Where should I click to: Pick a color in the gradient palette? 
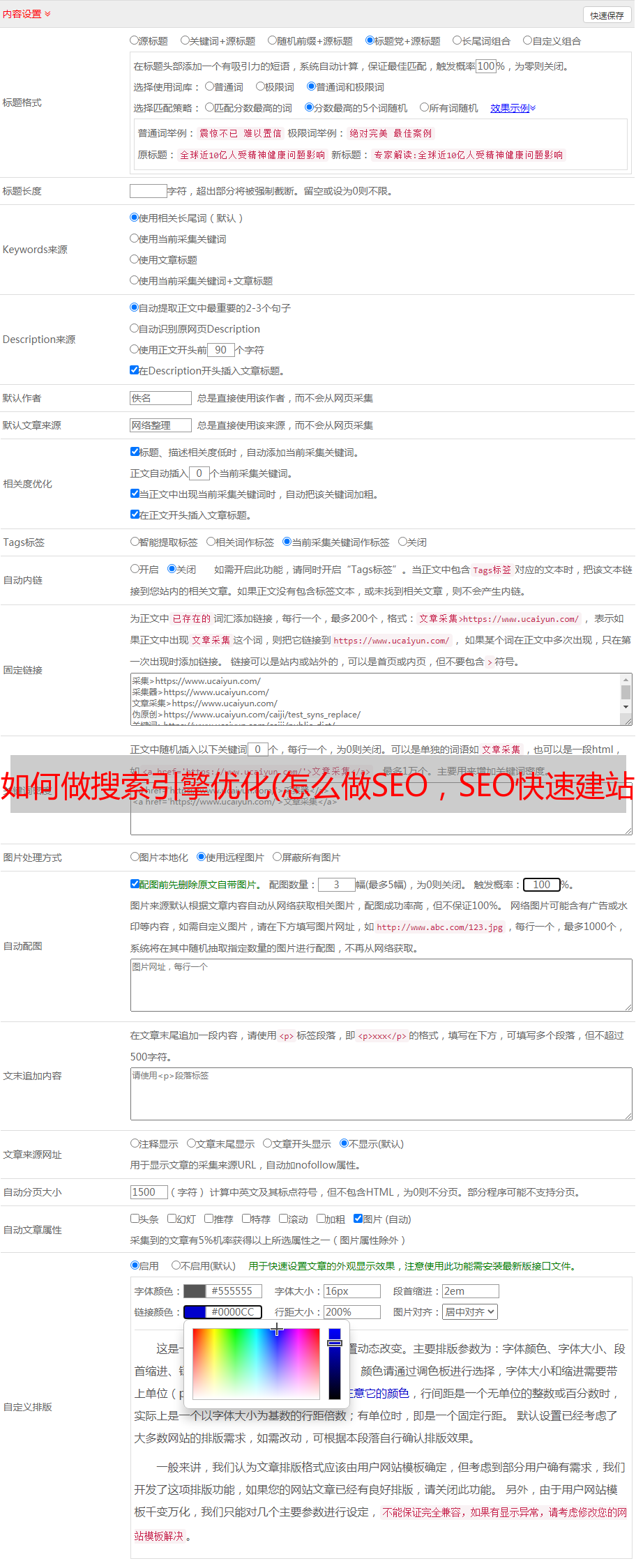[256, 1364]
